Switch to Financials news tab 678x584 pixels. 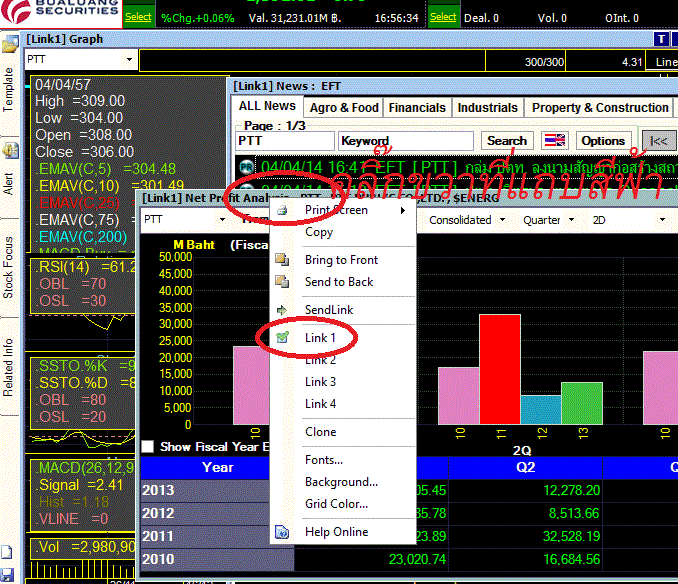click(417, 108)
